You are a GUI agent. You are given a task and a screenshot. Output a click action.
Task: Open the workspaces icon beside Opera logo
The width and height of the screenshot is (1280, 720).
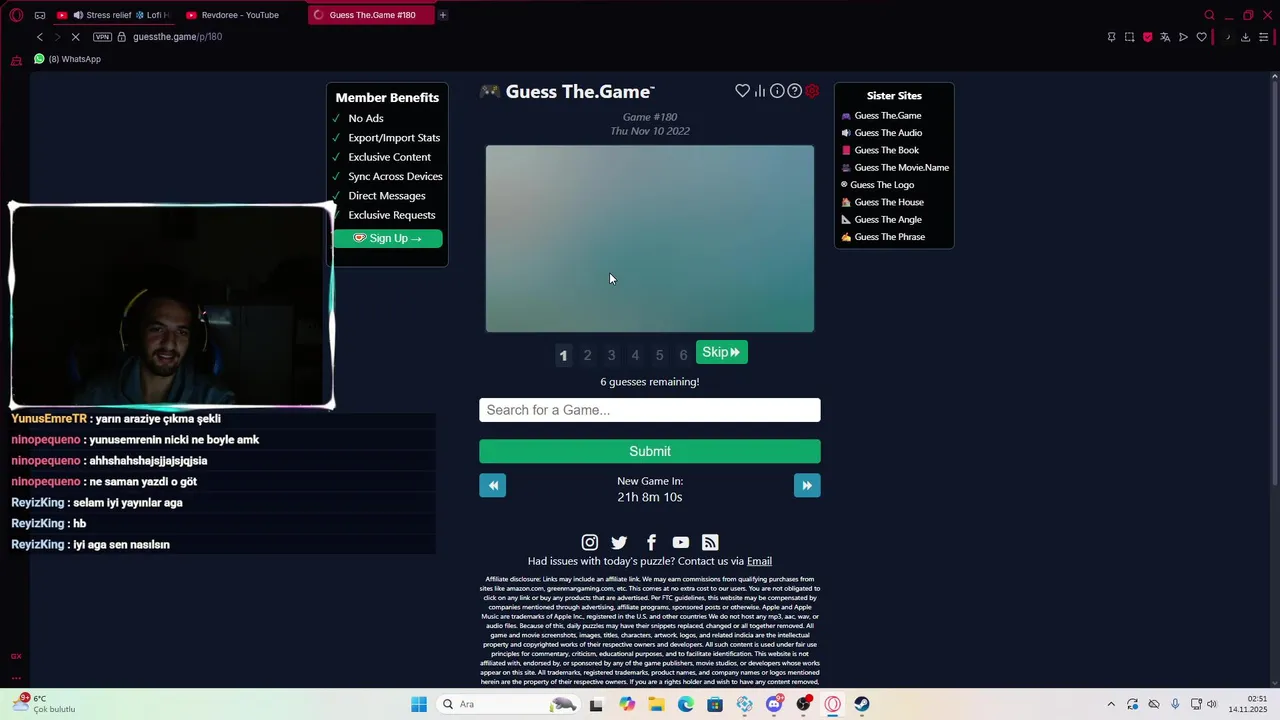pos(40,15)
